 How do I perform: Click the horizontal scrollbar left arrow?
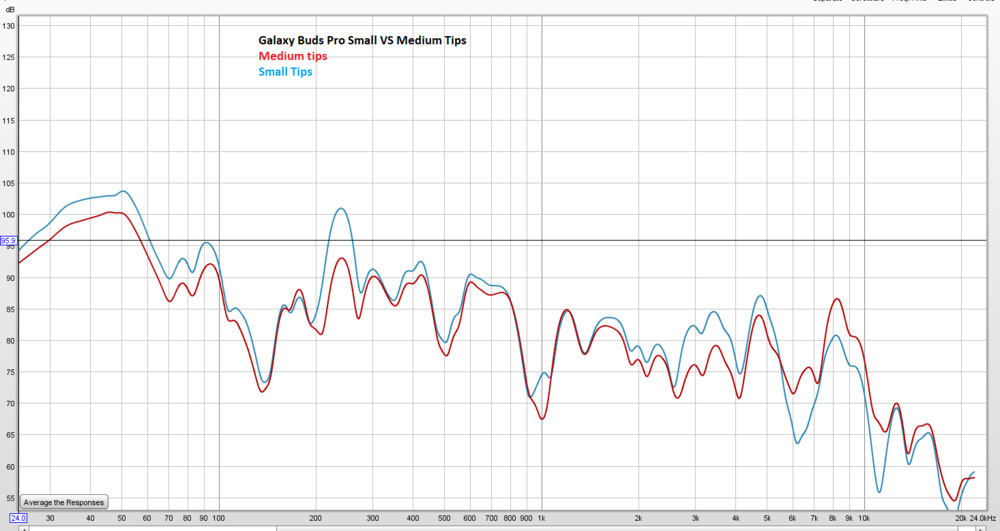coord(22,527)
